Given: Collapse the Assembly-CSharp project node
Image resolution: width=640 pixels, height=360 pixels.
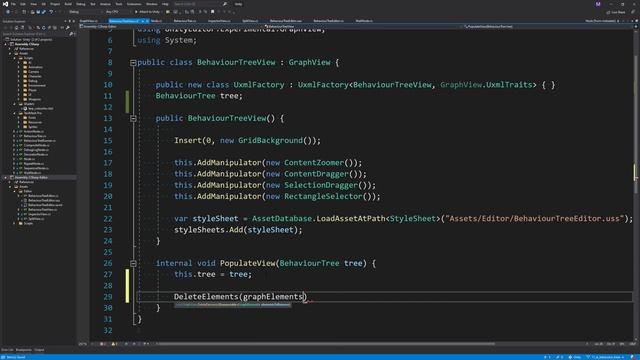Looking at the screenshot, I should click(6, 44).
